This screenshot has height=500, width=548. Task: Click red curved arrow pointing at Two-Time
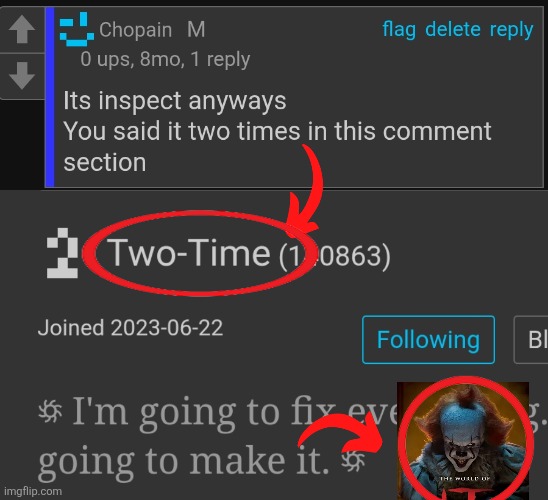[x=305, y=189]
